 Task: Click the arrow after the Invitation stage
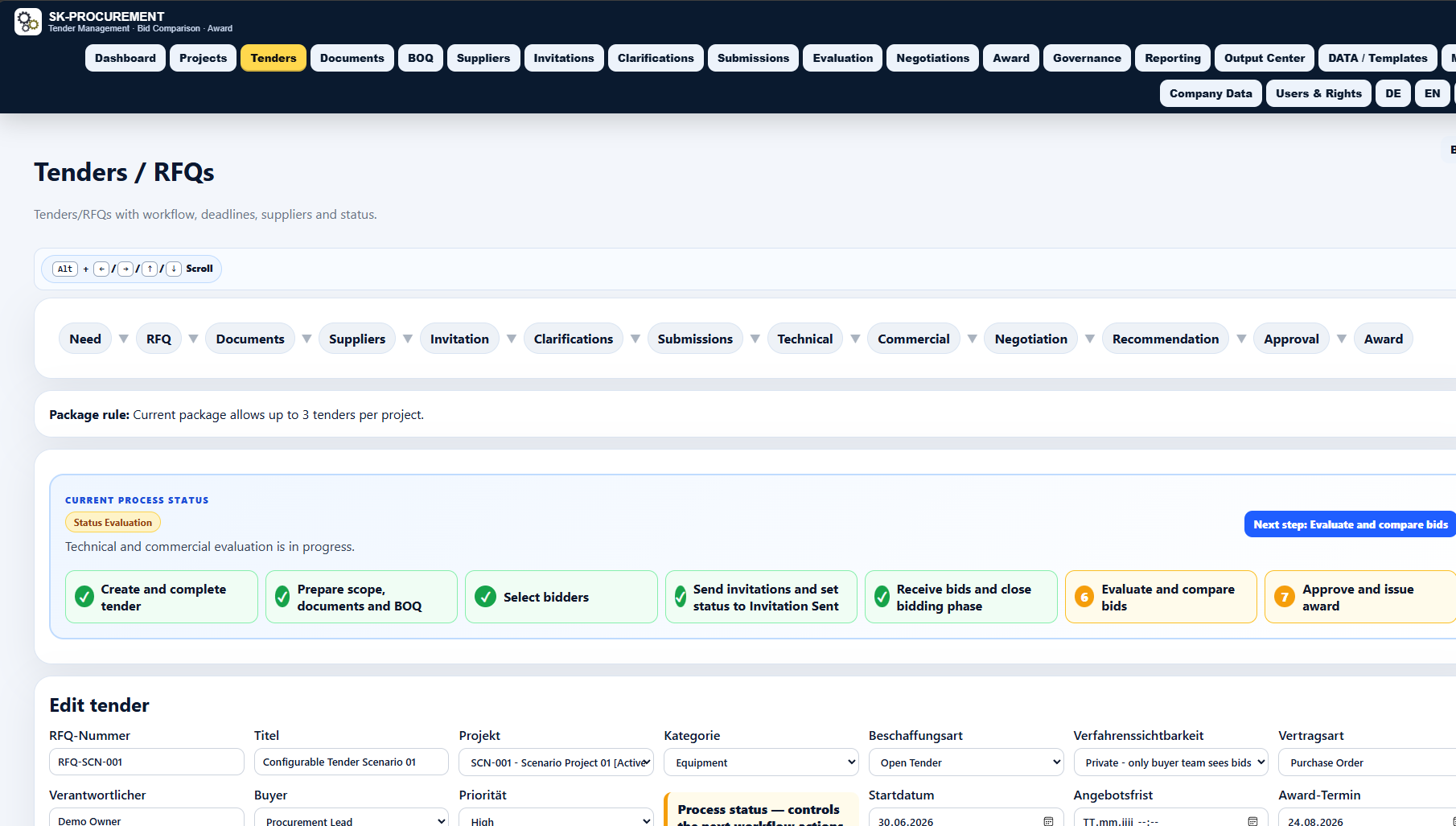512,339
